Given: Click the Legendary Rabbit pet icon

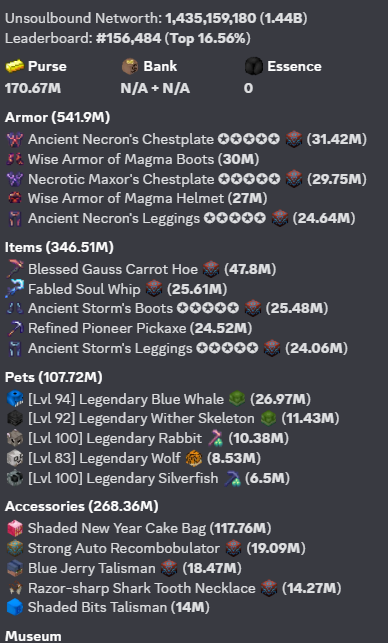Looking at the screenshot, I should pyautogui.click(x=15, y=438).
